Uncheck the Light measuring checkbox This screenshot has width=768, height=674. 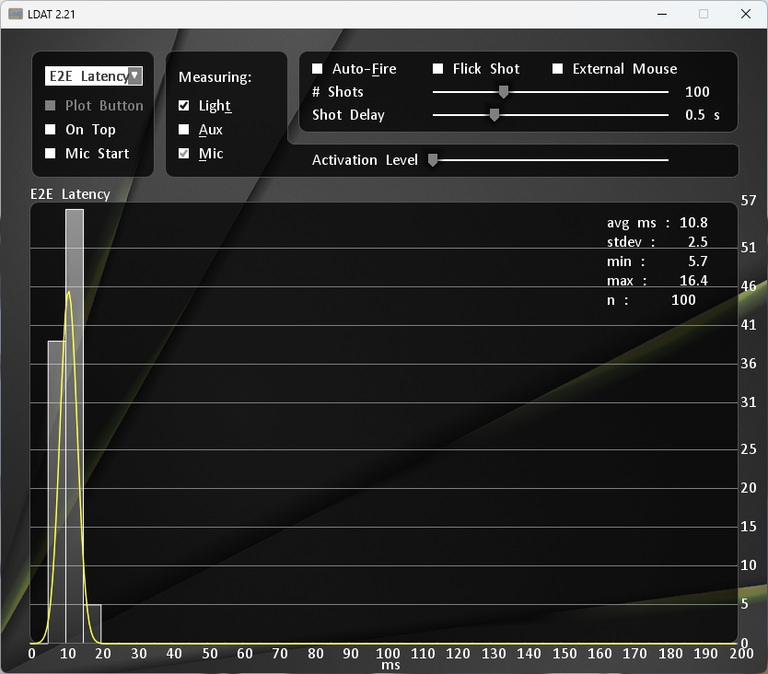(184, 105)
